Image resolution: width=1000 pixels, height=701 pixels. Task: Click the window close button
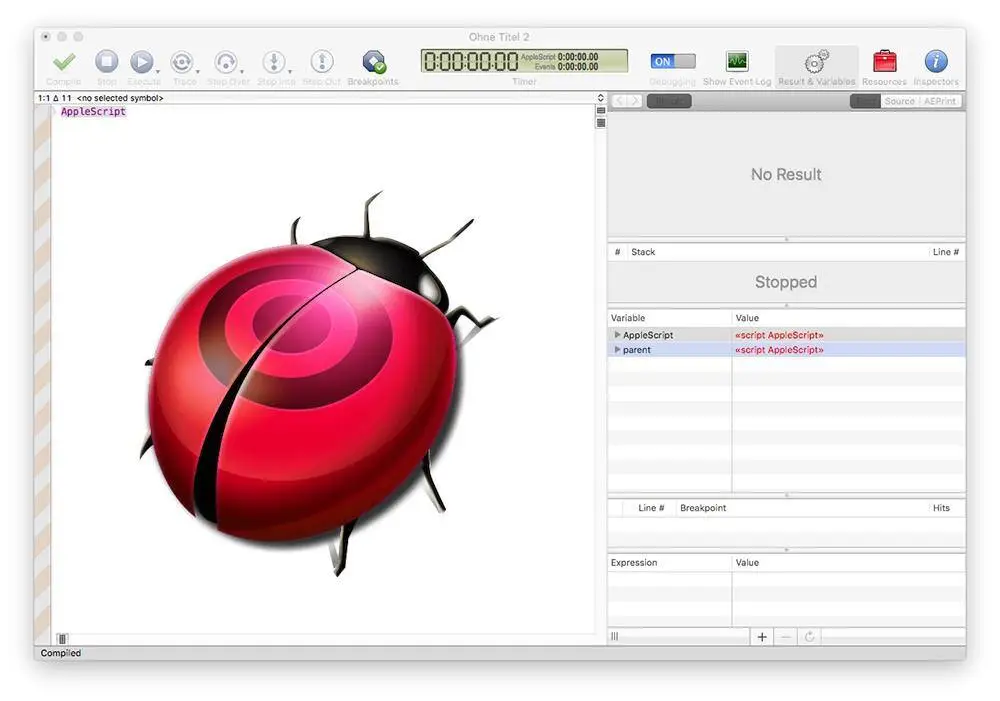[x=46, y=37]
